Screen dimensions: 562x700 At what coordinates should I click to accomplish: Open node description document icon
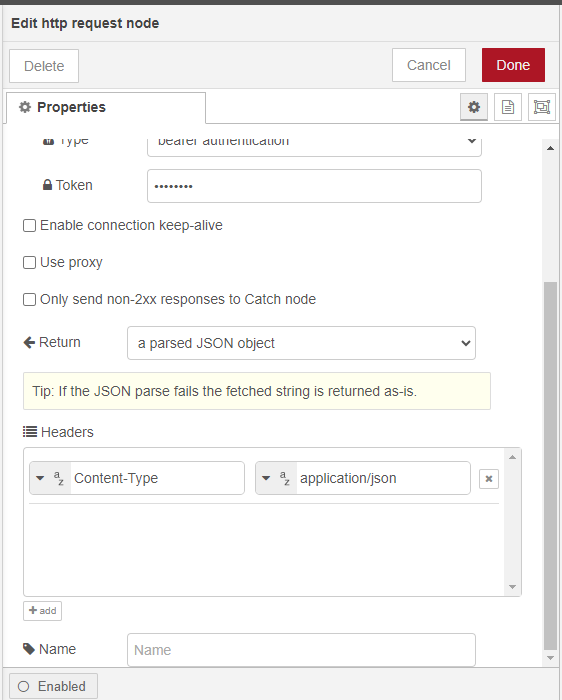pos(508,107)
